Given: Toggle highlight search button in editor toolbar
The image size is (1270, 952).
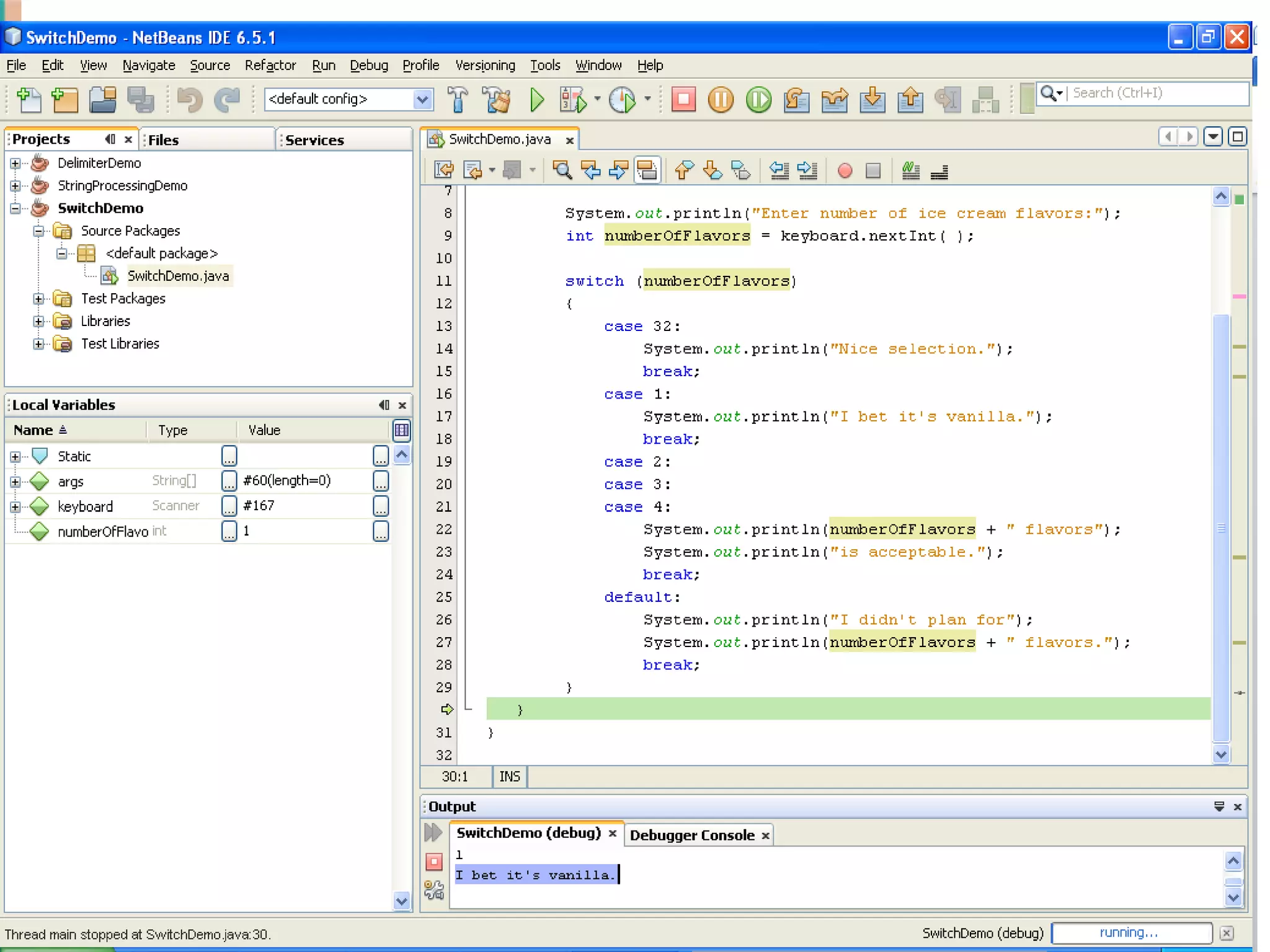Looking at the screenshot, I should tap(647, 170).
